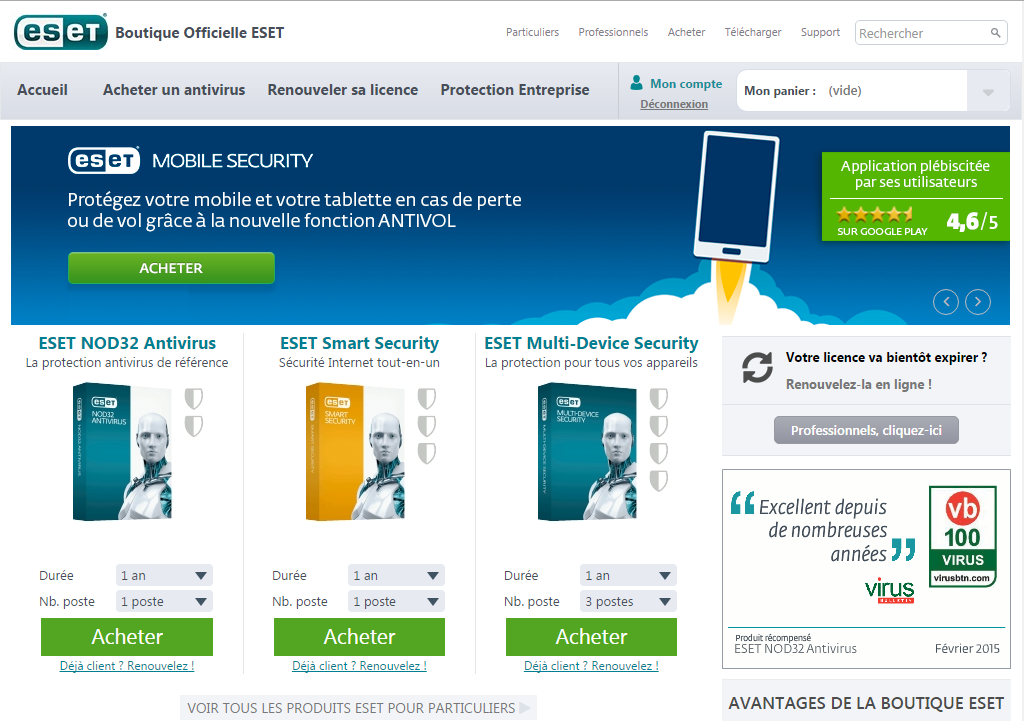Click the Virus Bulletin logo
1024x721 pixels.
[x=889, y=589]
